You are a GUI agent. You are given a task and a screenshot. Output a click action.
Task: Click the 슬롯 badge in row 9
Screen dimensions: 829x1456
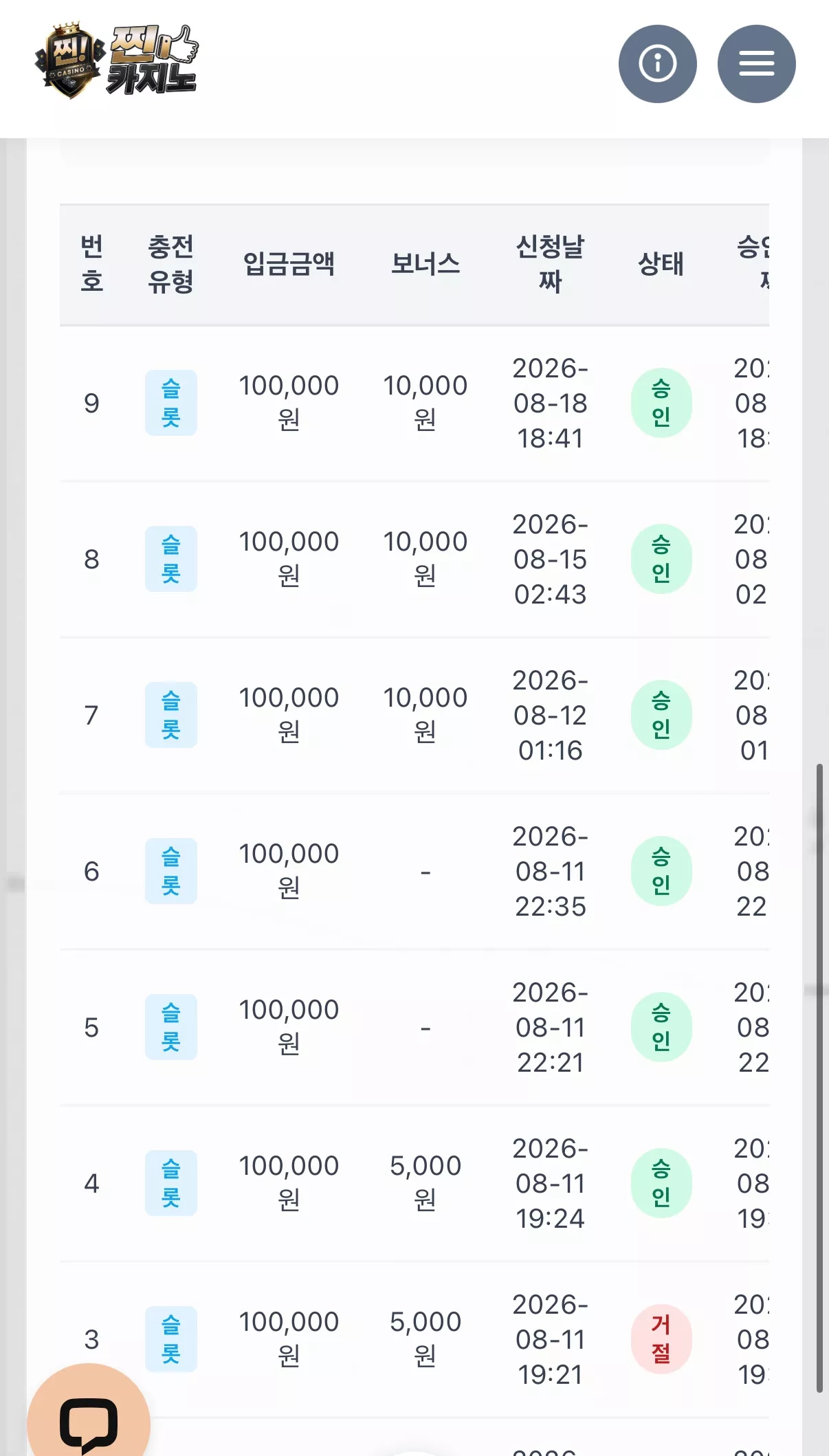[x=171, y=403]
